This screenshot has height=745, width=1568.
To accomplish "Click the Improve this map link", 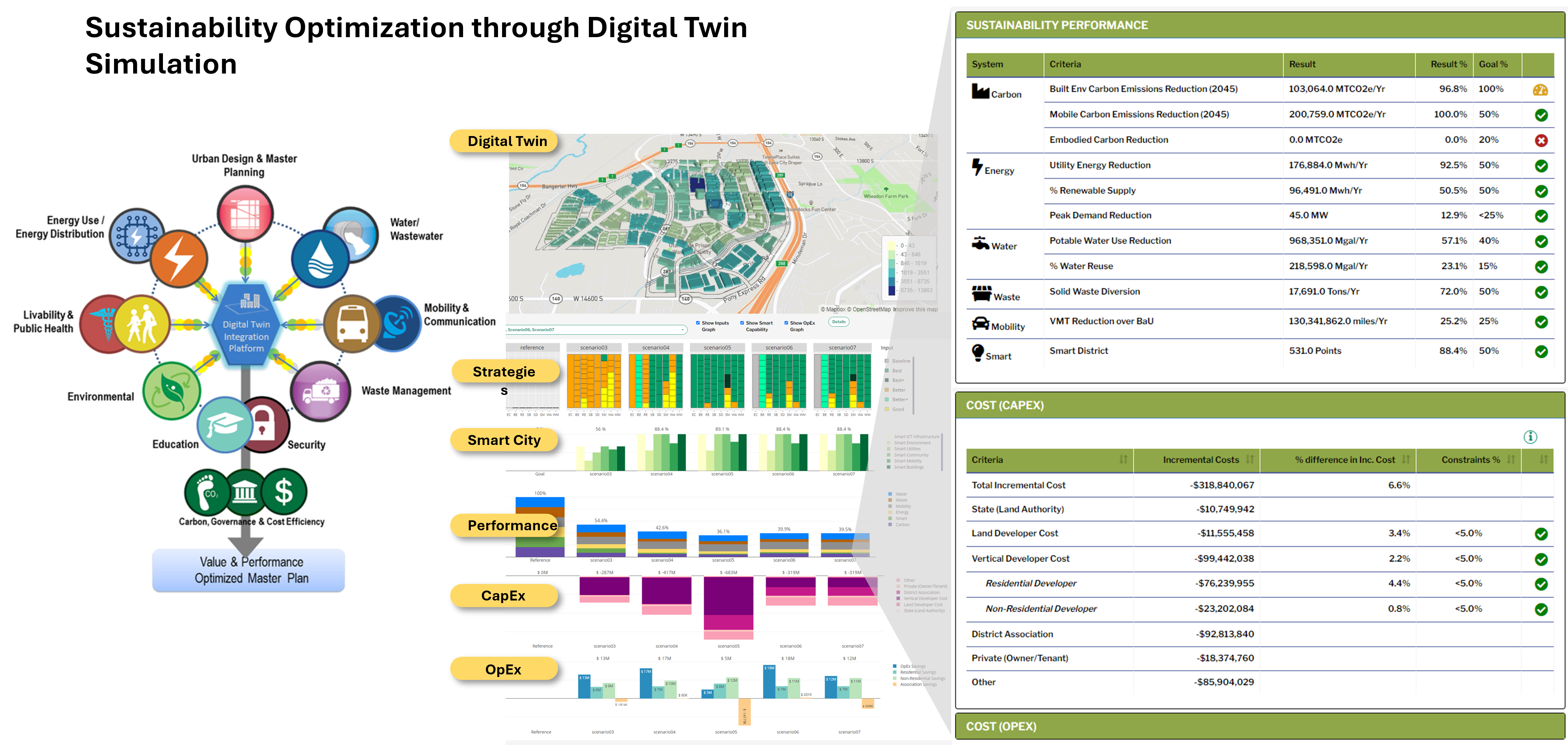I will [x=915, y=310].
